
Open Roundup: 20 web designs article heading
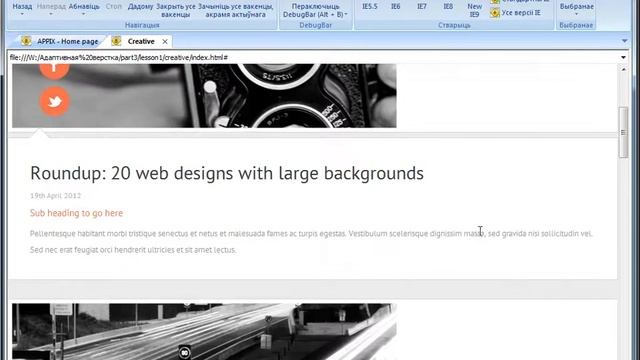[227, 173]
